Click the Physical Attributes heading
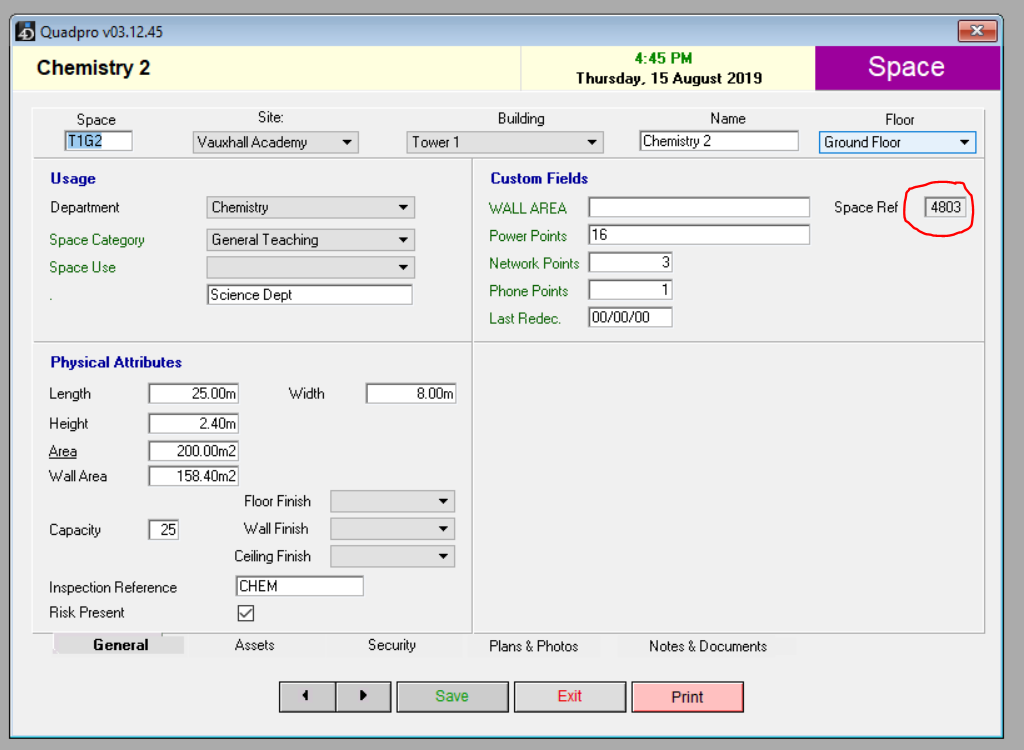Viewport: 1024px width, 750px height. click(x=116, y=363)
